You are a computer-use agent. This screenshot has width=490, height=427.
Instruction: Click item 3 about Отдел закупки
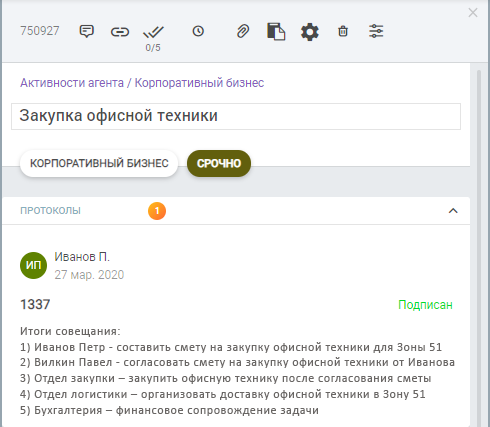[226, 378]
